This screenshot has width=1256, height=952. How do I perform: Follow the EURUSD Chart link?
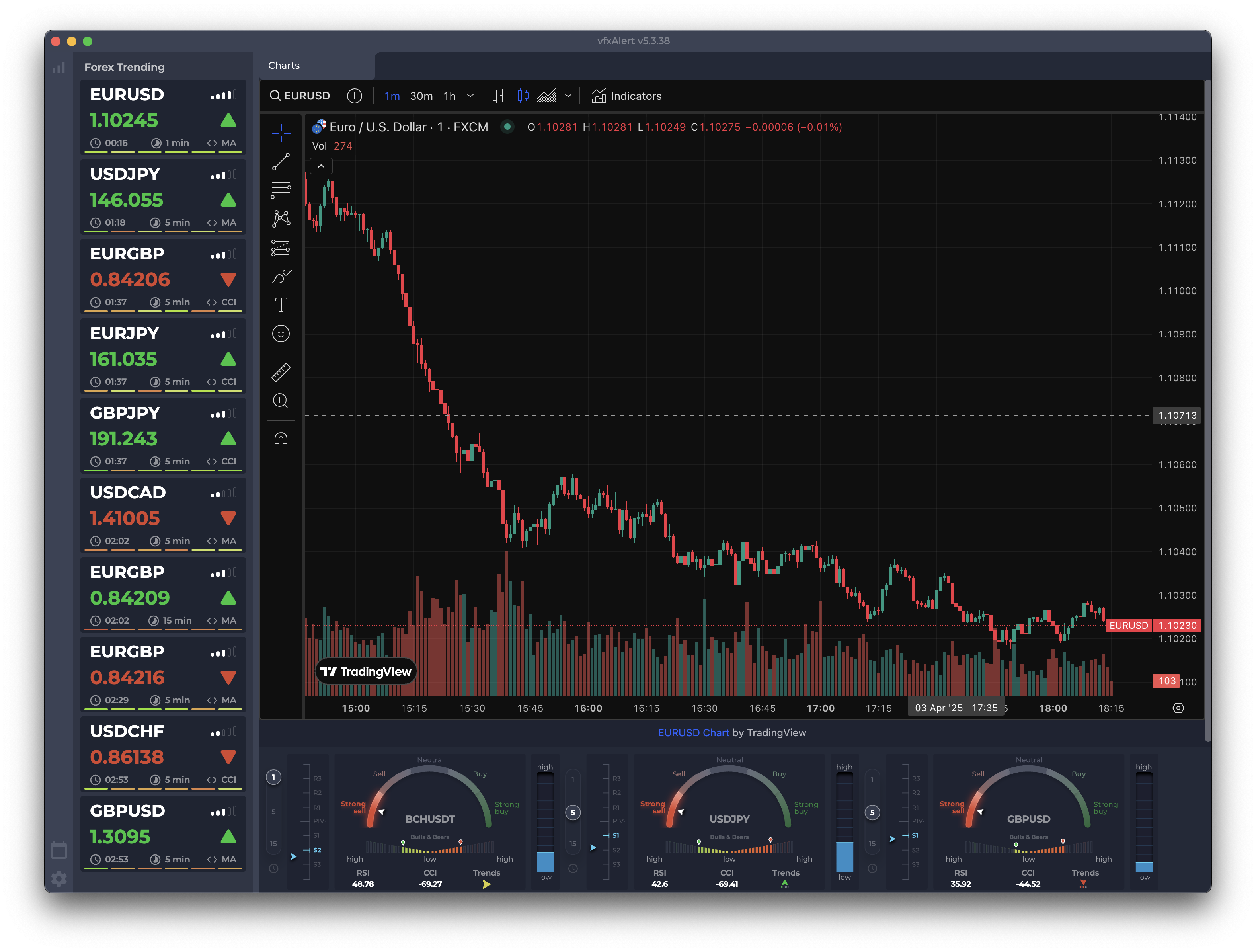point(693,733)
